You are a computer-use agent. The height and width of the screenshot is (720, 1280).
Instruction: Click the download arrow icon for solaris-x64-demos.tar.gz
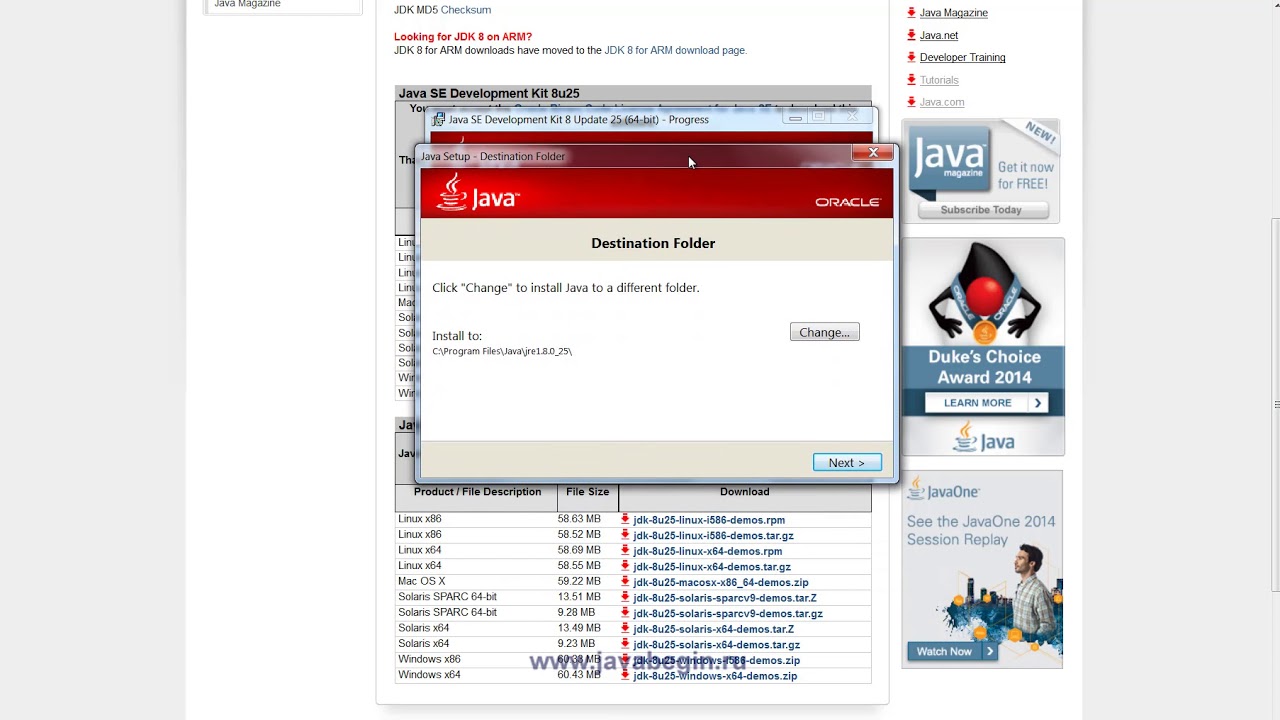[x=625, y=645]
